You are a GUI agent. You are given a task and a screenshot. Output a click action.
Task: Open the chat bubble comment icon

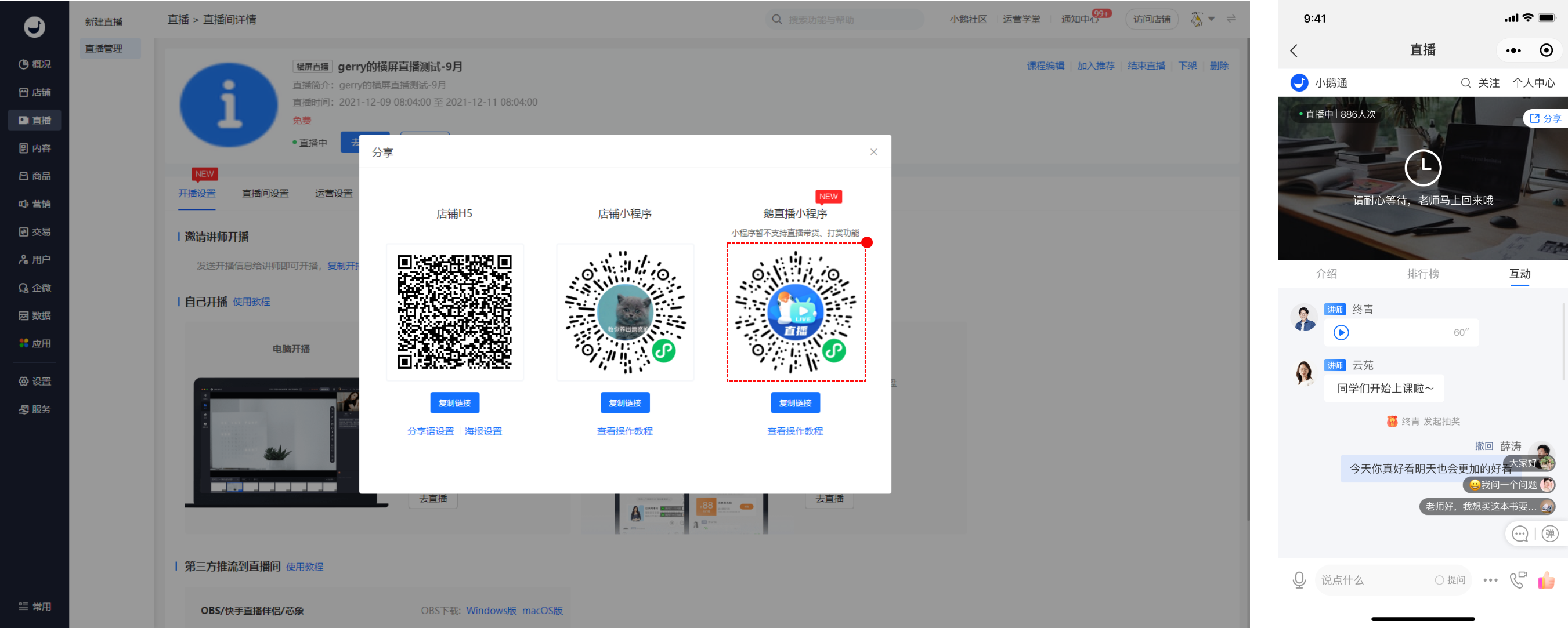1520,533
